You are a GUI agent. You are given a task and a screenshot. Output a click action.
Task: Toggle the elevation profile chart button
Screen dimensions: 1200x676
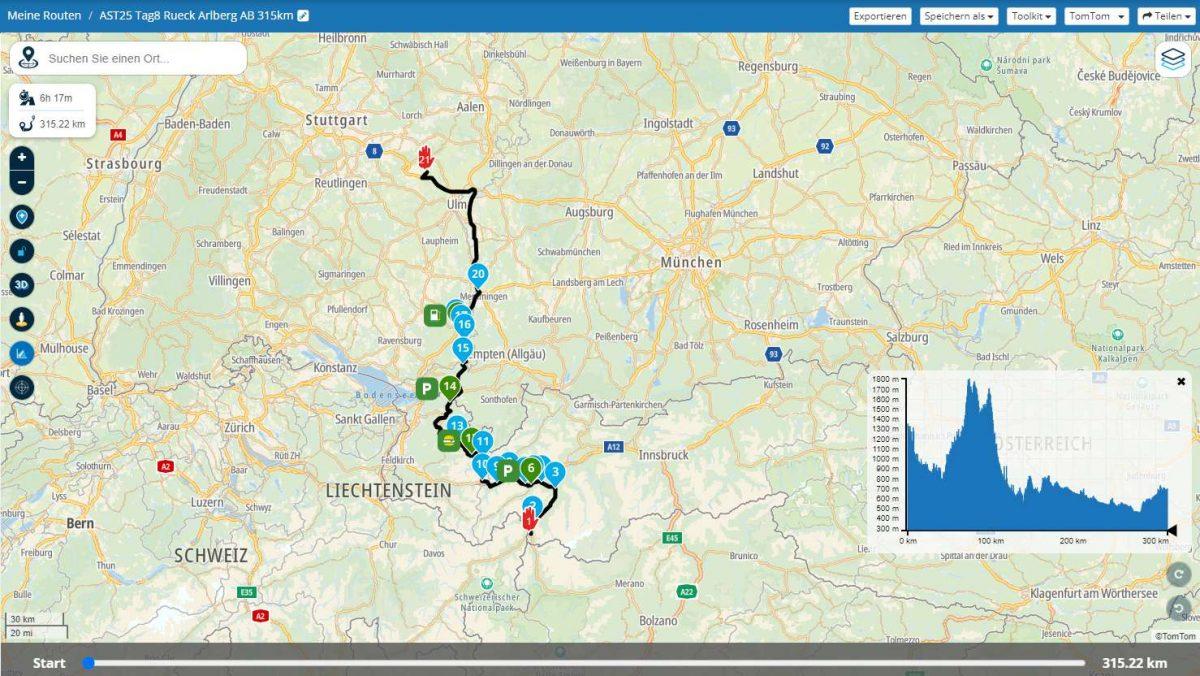22,352
